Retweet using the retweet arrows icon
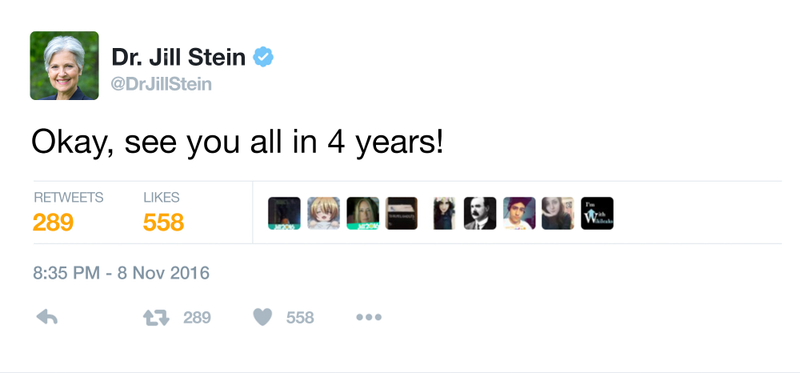800x373 pixels. click(156, 318)
